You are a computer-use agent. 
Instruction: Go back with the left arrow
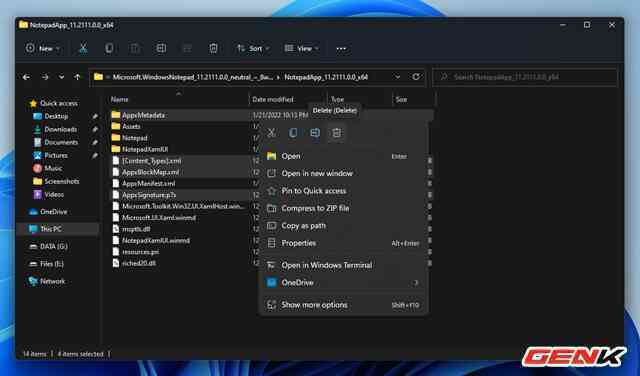click(x=27, y=77)
